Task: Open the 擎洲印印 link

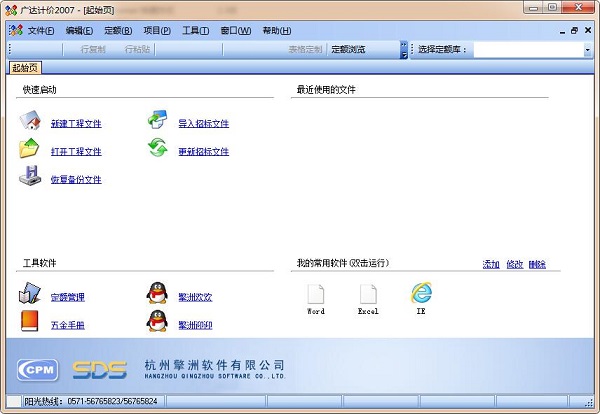Action: point(195,325)
